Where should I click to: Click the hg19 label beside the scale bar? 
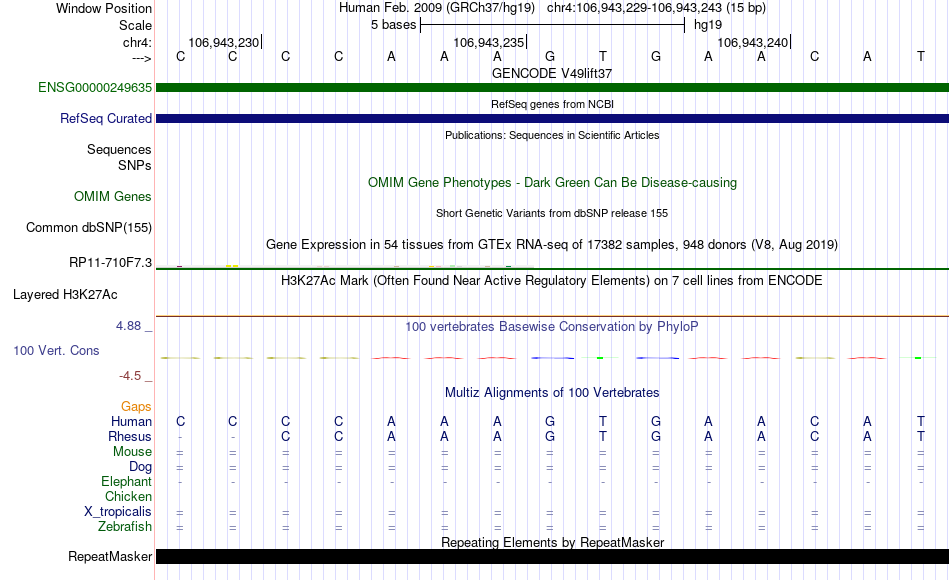pos(708,25)
